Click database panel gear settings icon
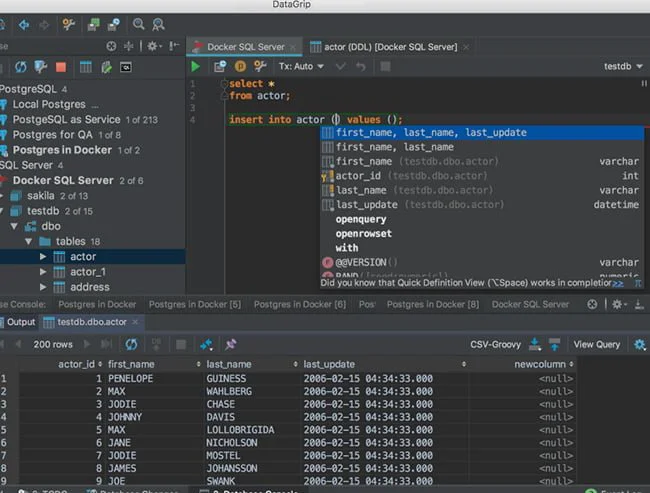This screenshot has height=493, width=650. pos(154,46)
